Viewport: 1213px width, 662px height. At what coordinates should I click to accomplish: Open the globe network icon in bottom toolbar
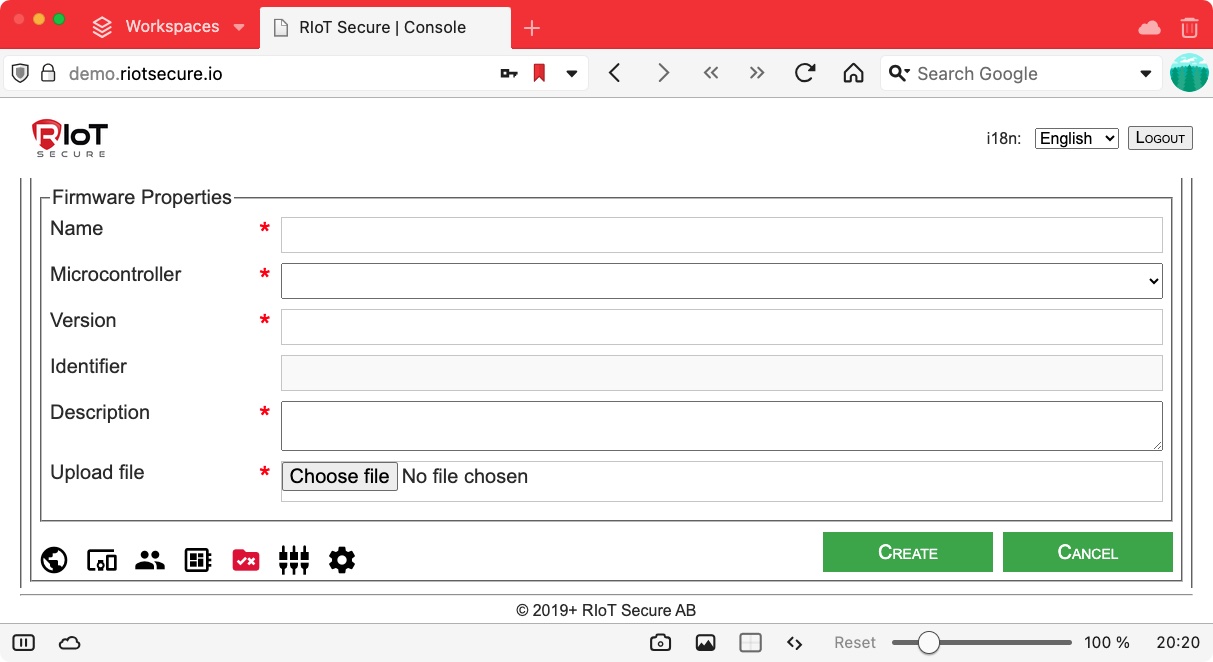(54, 560)
